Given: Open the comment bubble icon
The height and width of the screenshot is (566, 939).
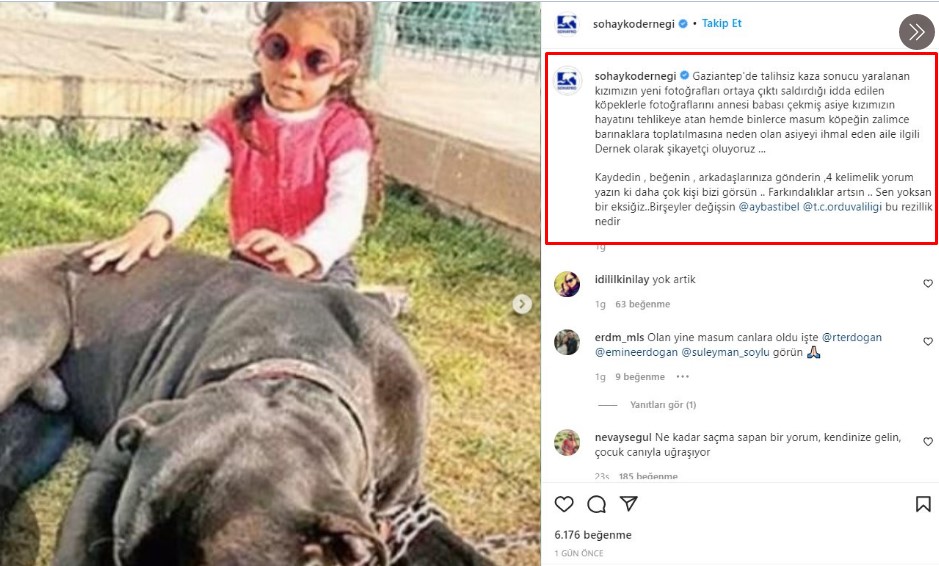Looking at the screenshot, I should [596, 504].
